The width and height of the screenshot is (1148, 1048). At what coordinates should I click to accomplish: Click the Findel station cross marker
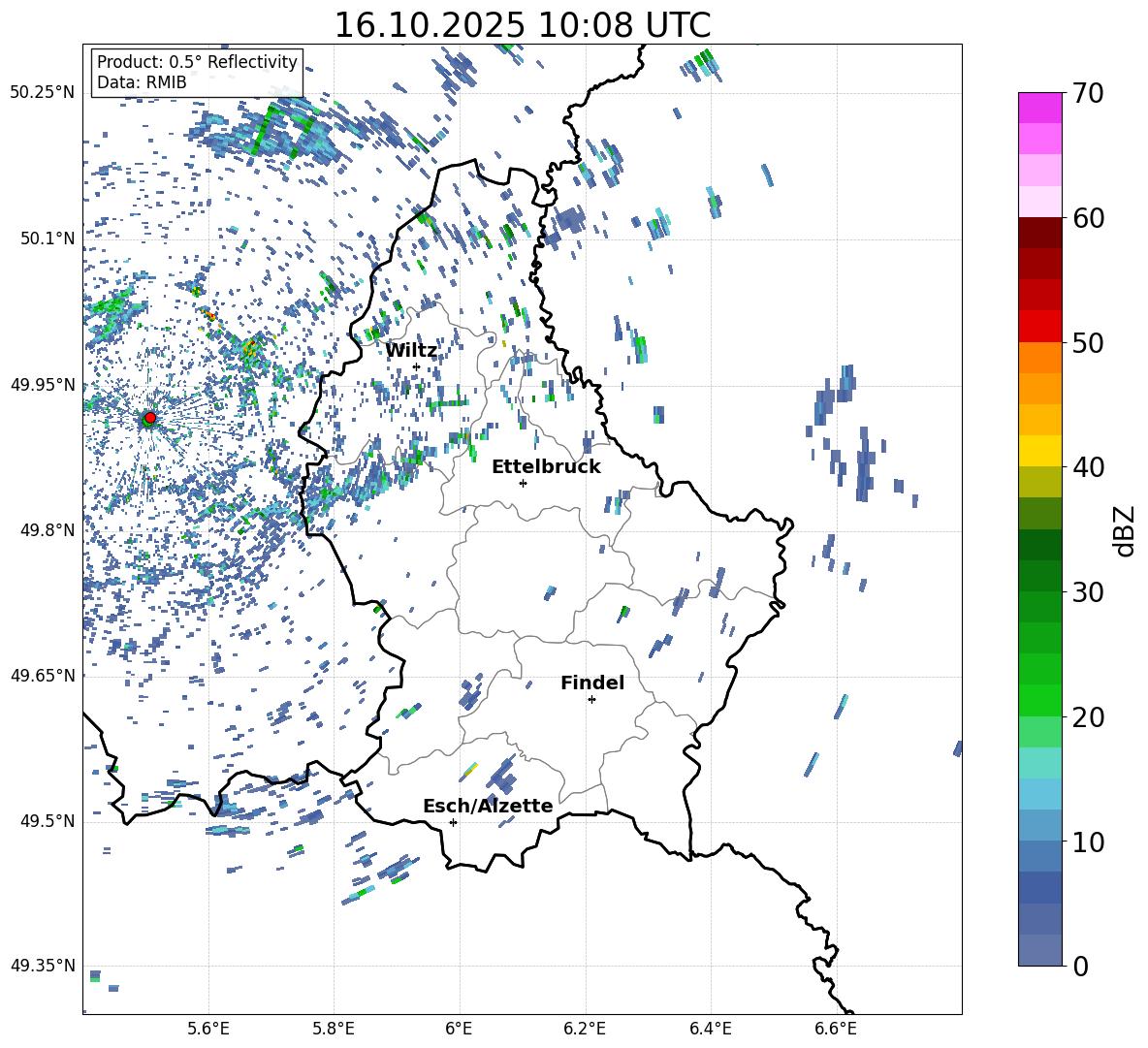point(591,700)
